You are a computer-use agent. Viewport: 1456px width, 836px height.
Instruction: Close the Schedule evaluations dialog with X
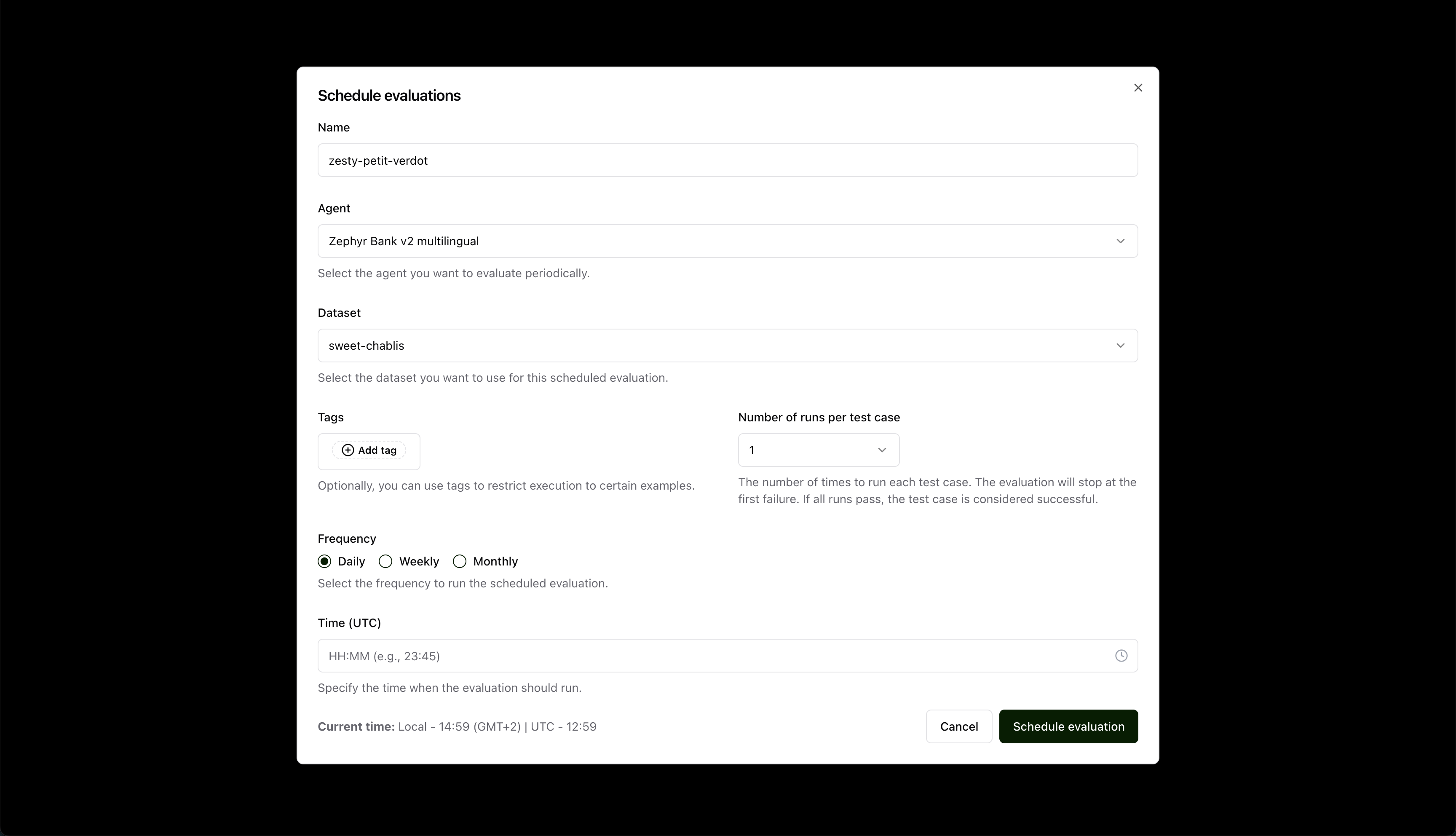pos(1137,88)
